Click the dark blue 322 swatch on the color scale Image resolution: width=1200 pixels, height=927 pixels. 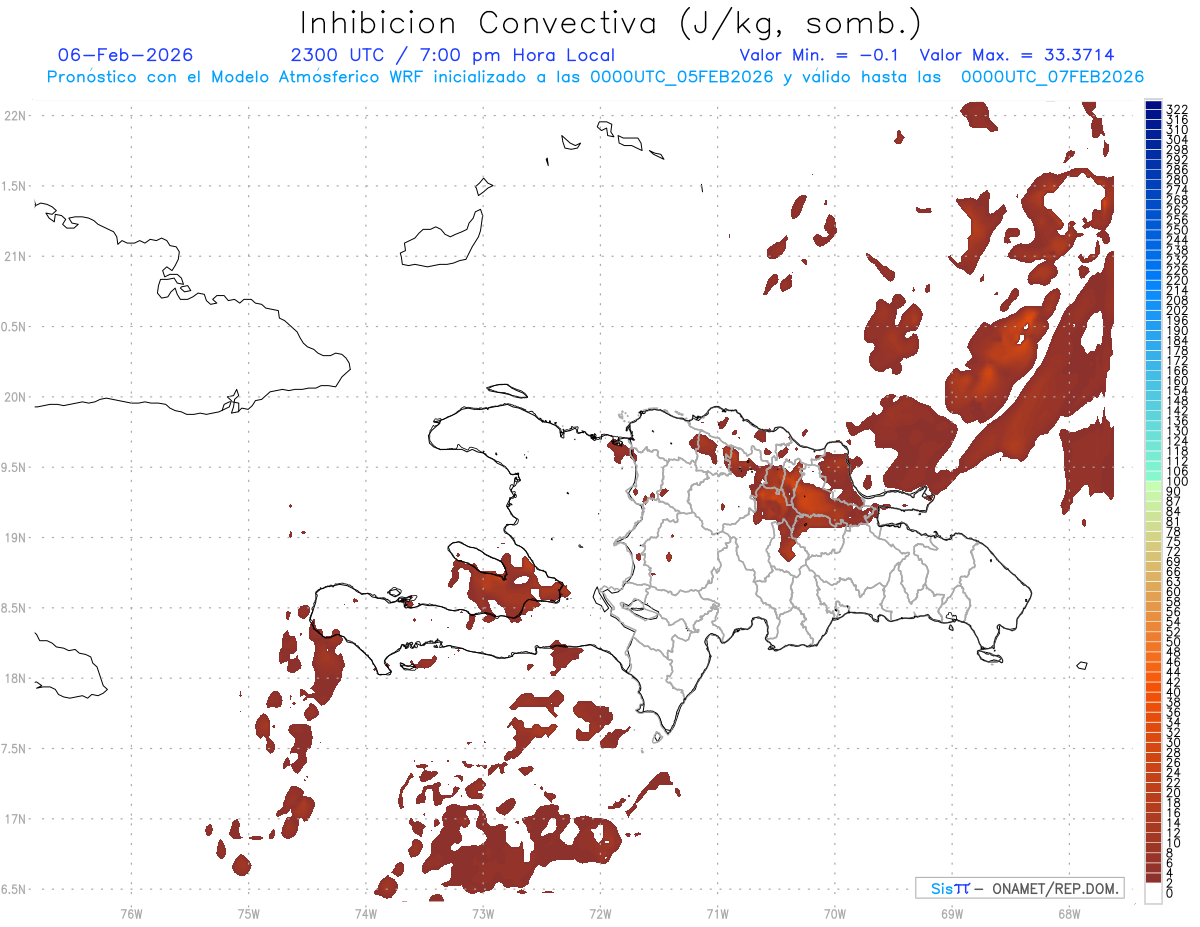tap(1153, 105)
